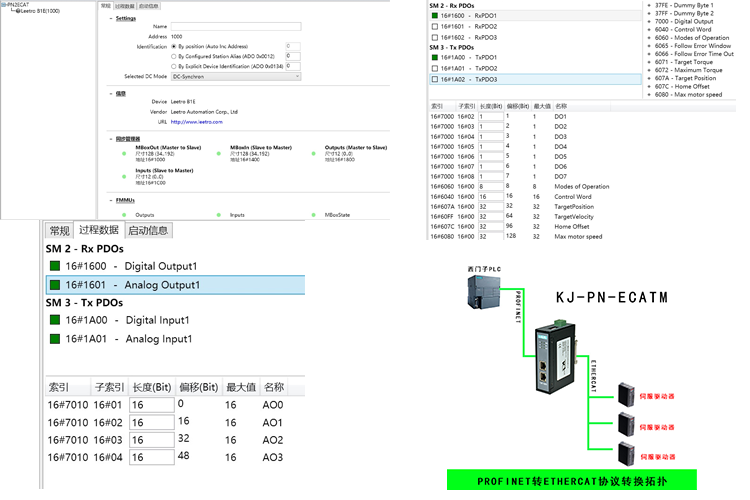The width and height of the screenshot is (750, 500).
Task: Switch to the large 常规 tab above SM 2 - Rx PDOs
Action: coord(59,231)
